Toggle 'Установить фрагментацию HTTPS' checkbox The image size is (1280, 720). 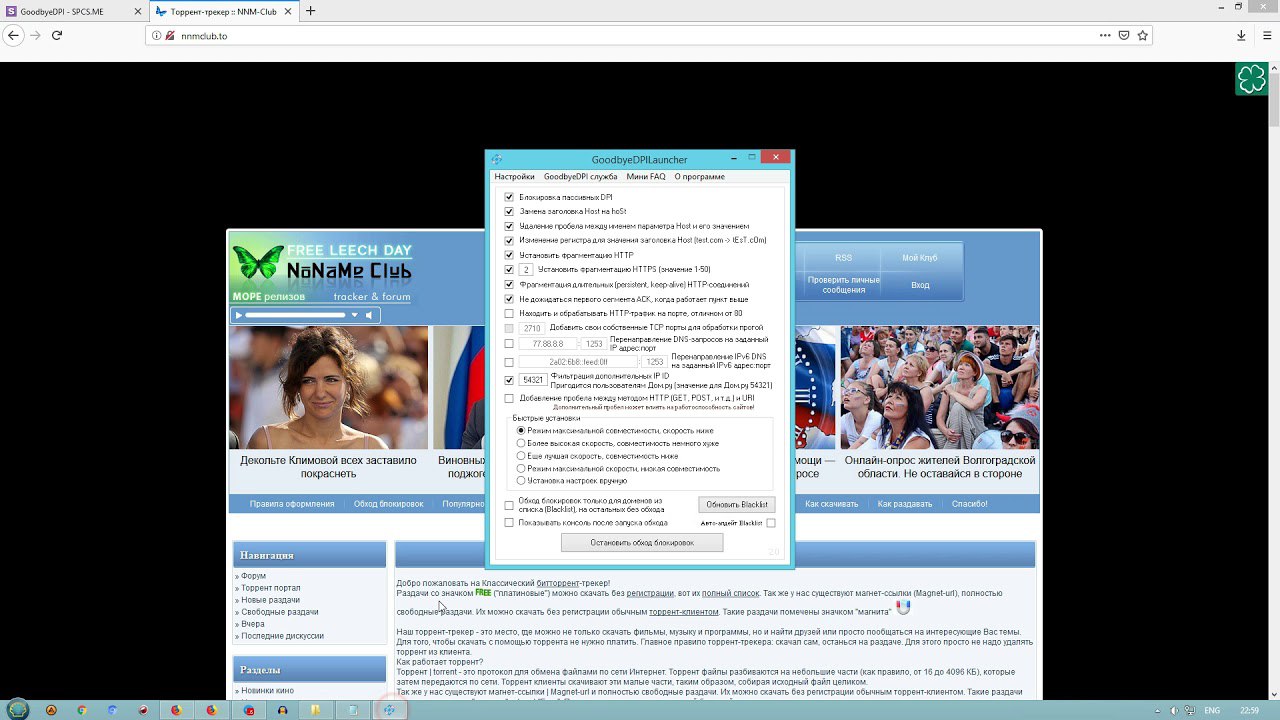(509, 269)
